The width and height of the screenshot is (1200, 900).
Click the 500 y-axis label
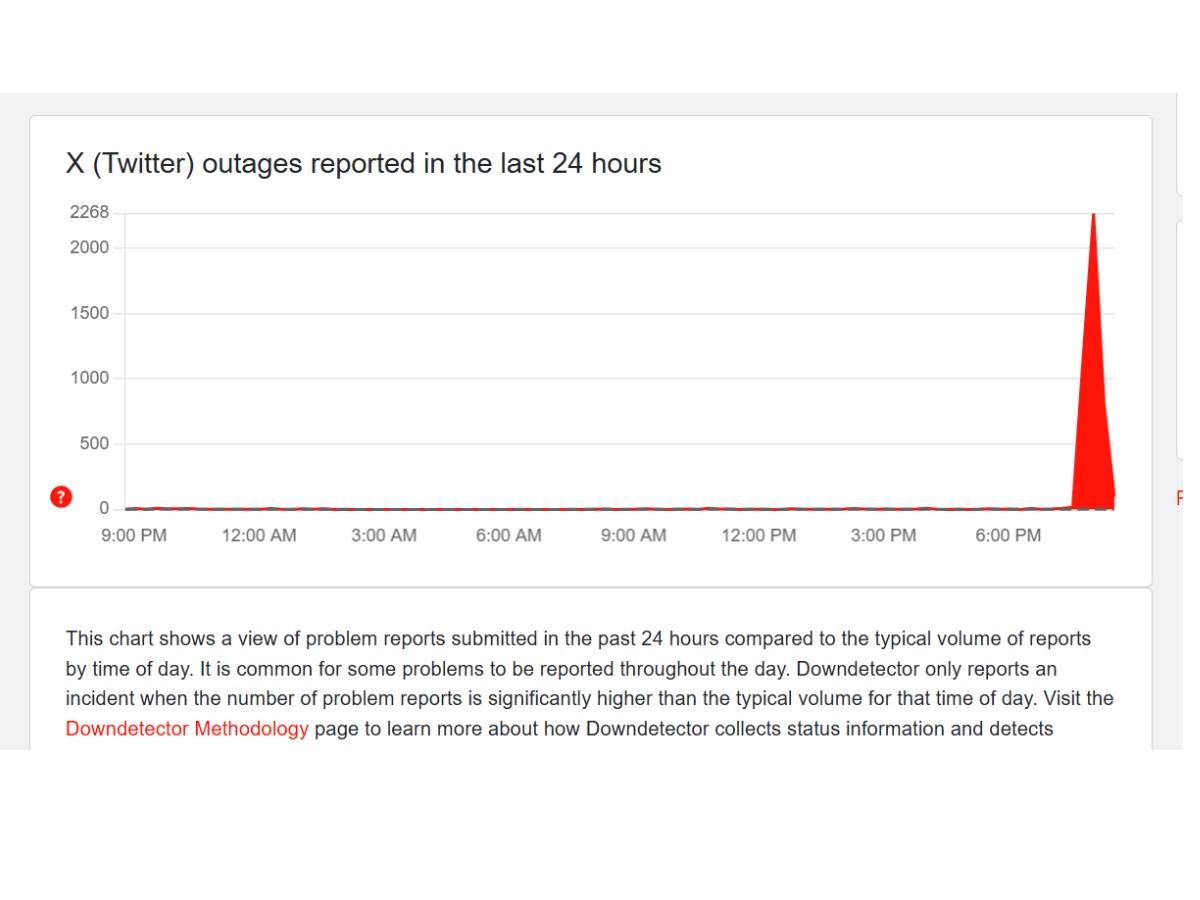click(x=94, y=443)
